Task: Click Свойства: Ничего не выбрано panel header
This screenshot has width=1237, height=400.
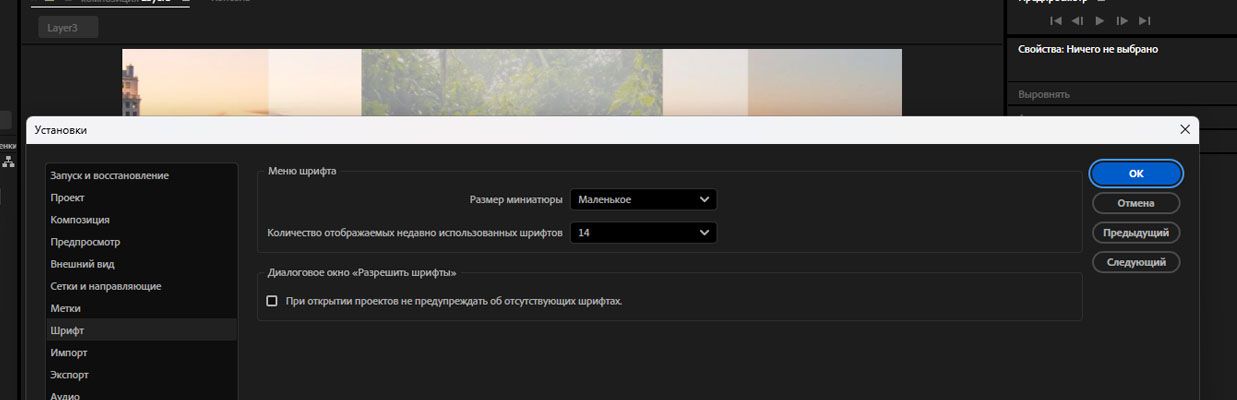Action: (1088, 48)
